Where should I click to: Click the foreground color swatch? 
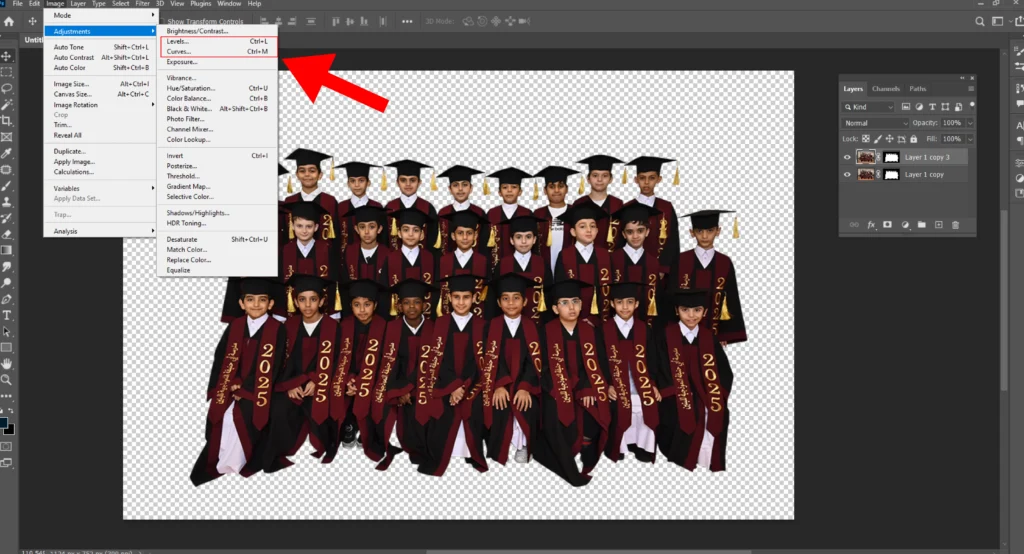[x=5, y=424]
